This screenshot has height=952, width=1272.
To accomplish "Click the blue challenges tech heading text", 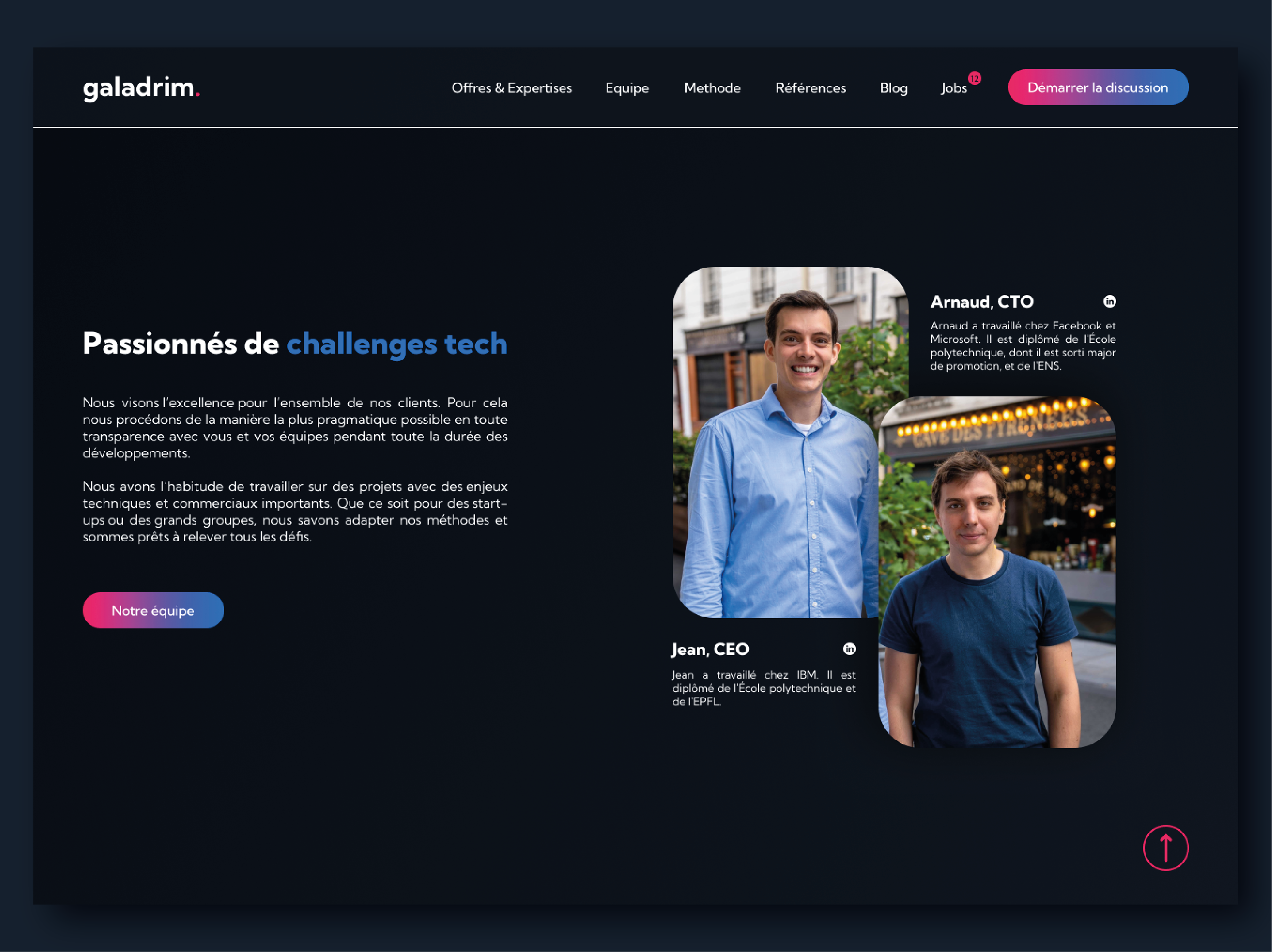I will (x=397, y=344).
